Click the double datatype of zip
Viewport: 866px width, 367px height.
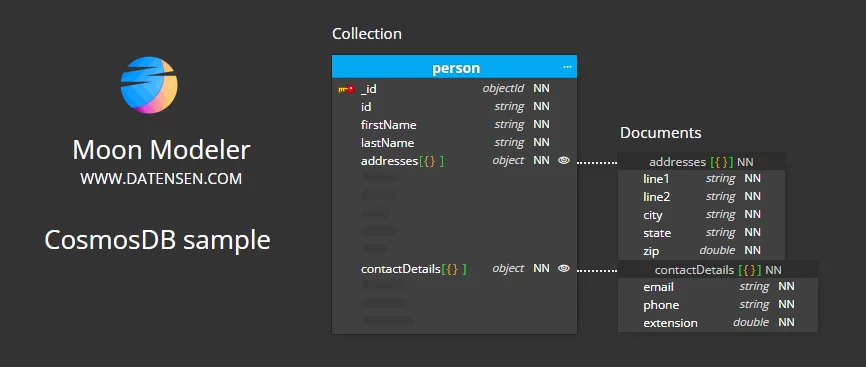click(x=717, y=250)
